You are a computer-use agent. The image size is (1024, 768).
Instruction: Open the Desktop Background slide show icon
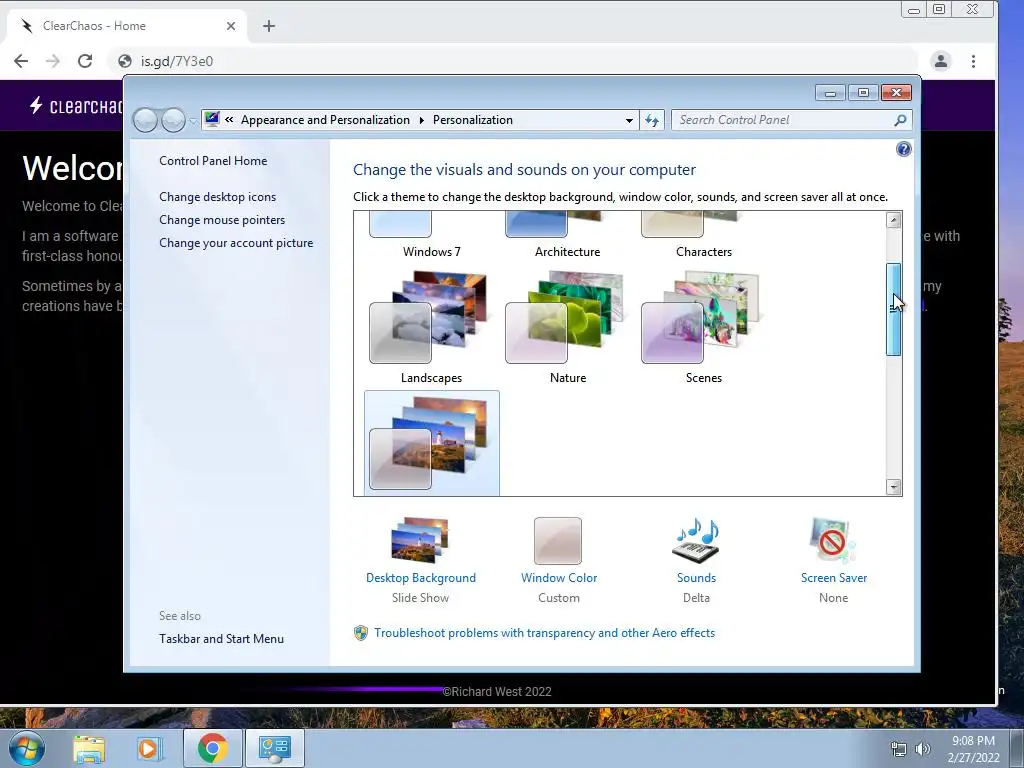click(420, 540)
